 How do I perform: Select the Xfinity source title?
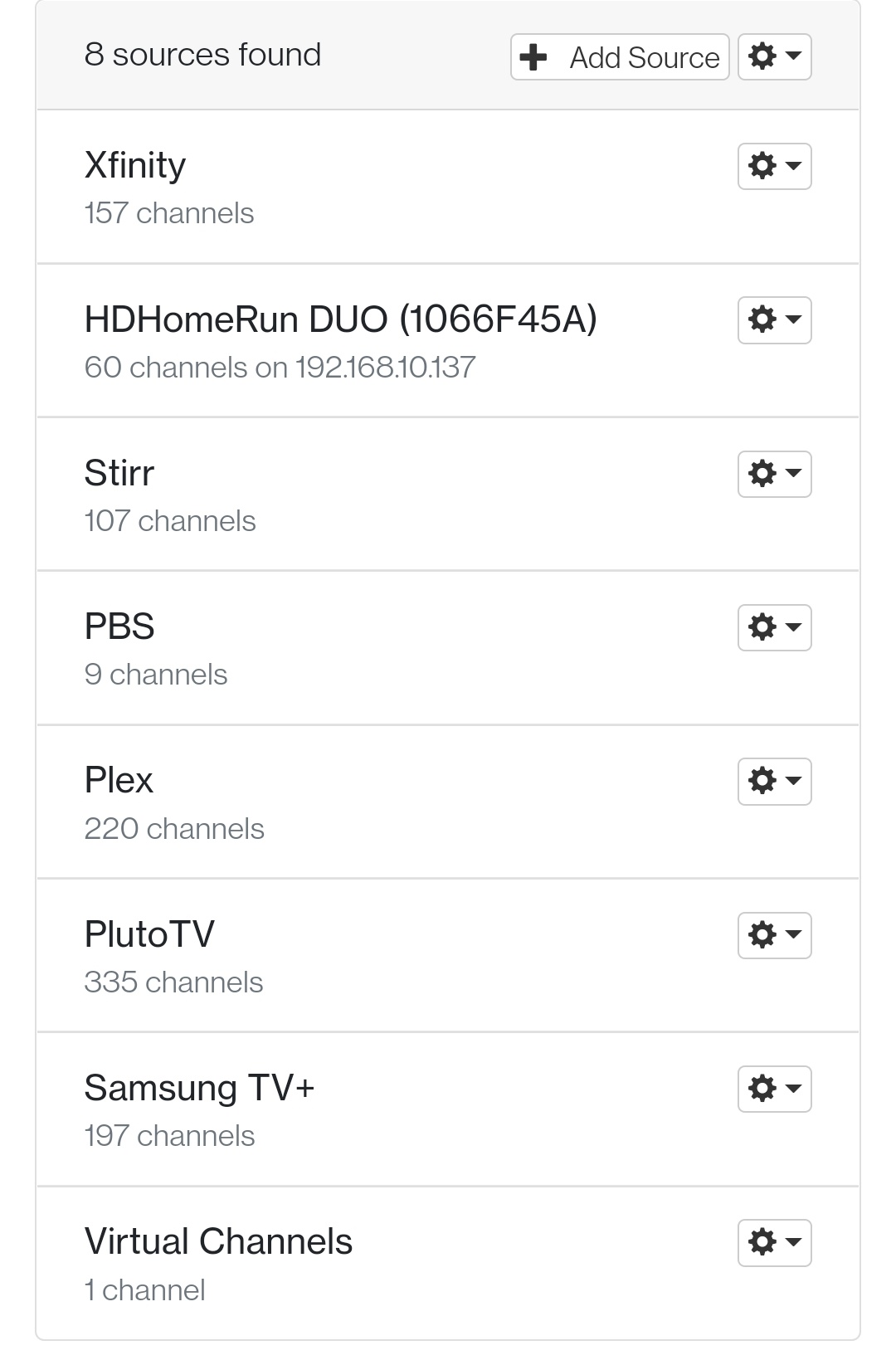coord(135,165)
